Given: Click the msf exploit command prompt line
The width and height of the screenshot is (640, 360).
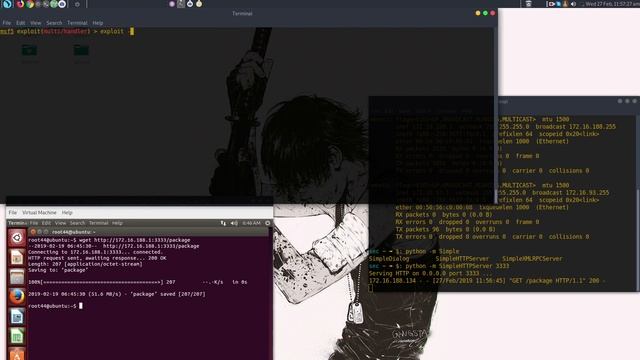Looking at the screenshot, I should click(67, 31).
